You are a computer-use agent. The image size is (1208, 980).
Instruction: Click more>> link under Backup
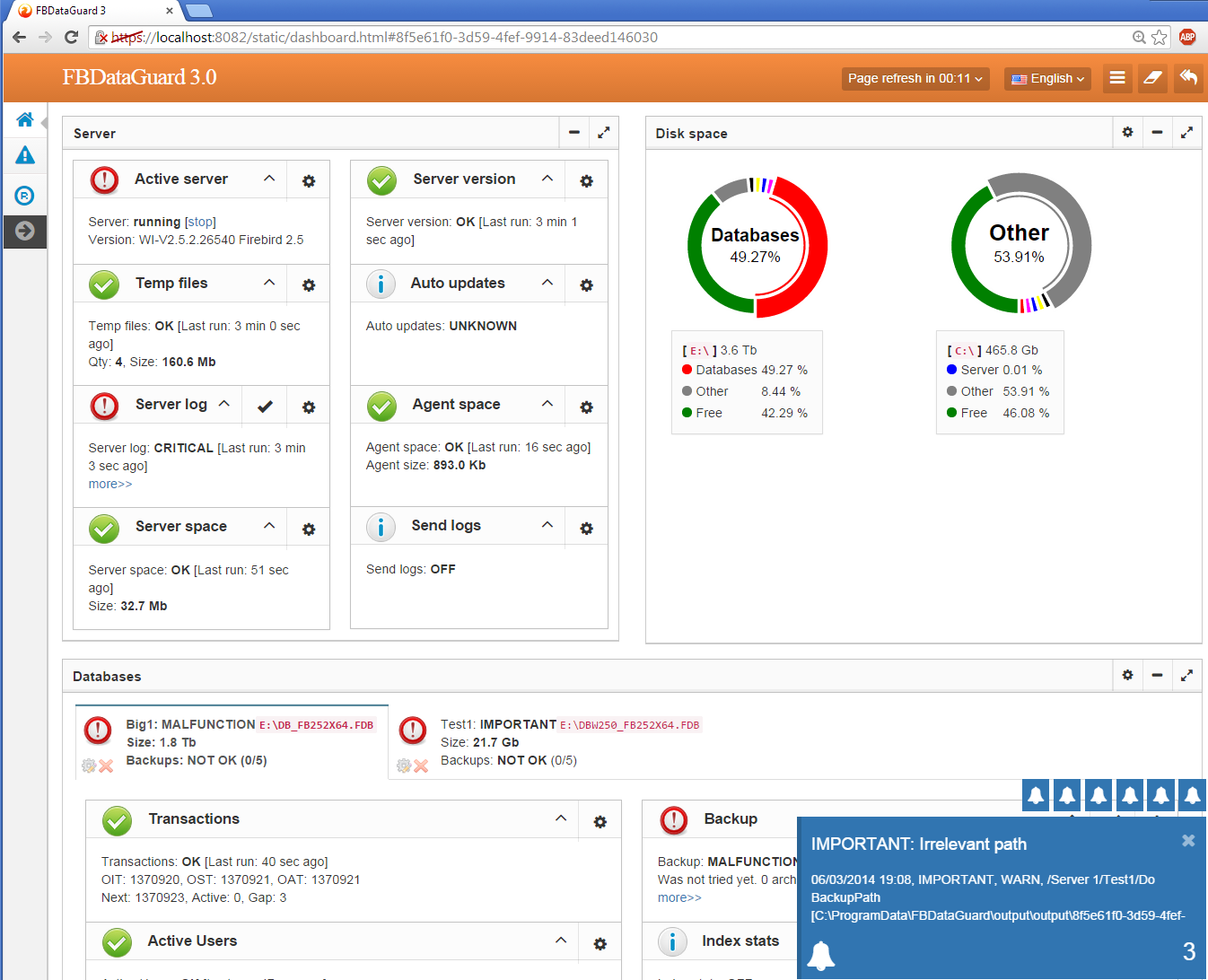679,897
